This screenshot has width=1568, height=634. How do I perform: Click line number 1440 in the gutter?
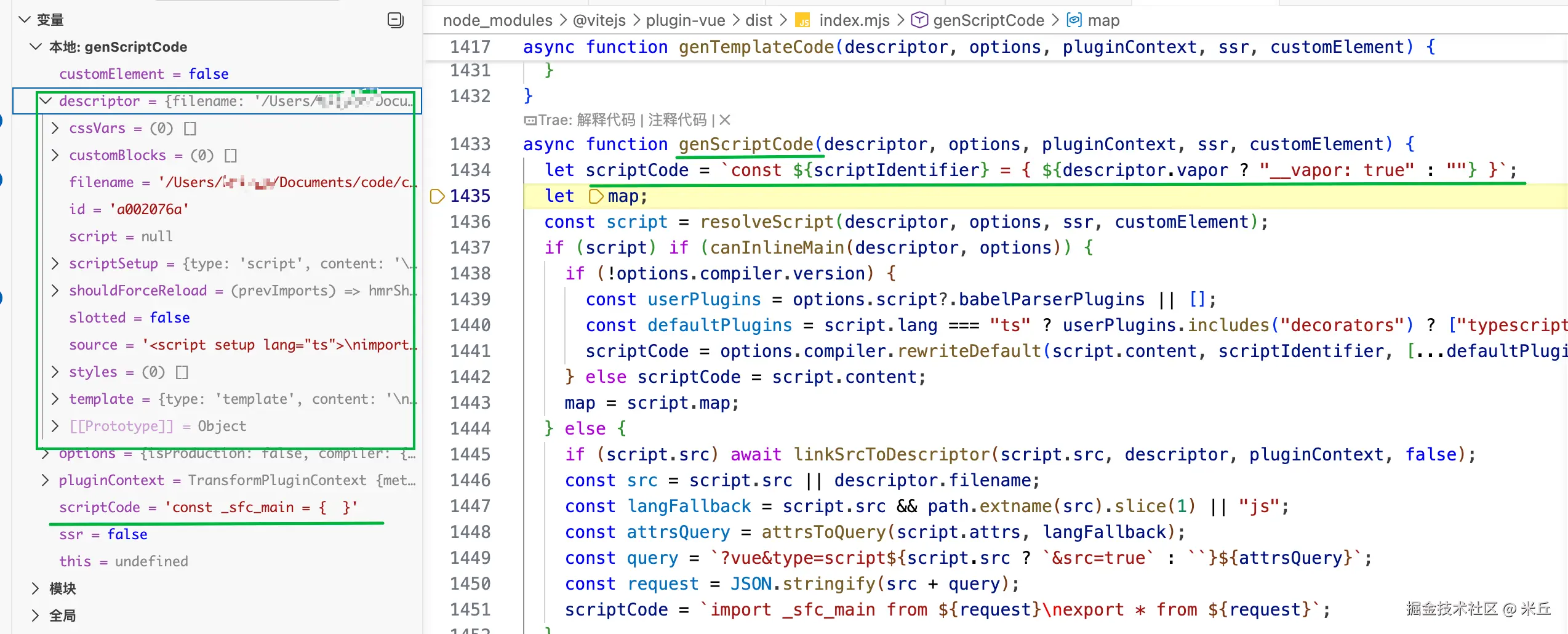tap(470, 325)
